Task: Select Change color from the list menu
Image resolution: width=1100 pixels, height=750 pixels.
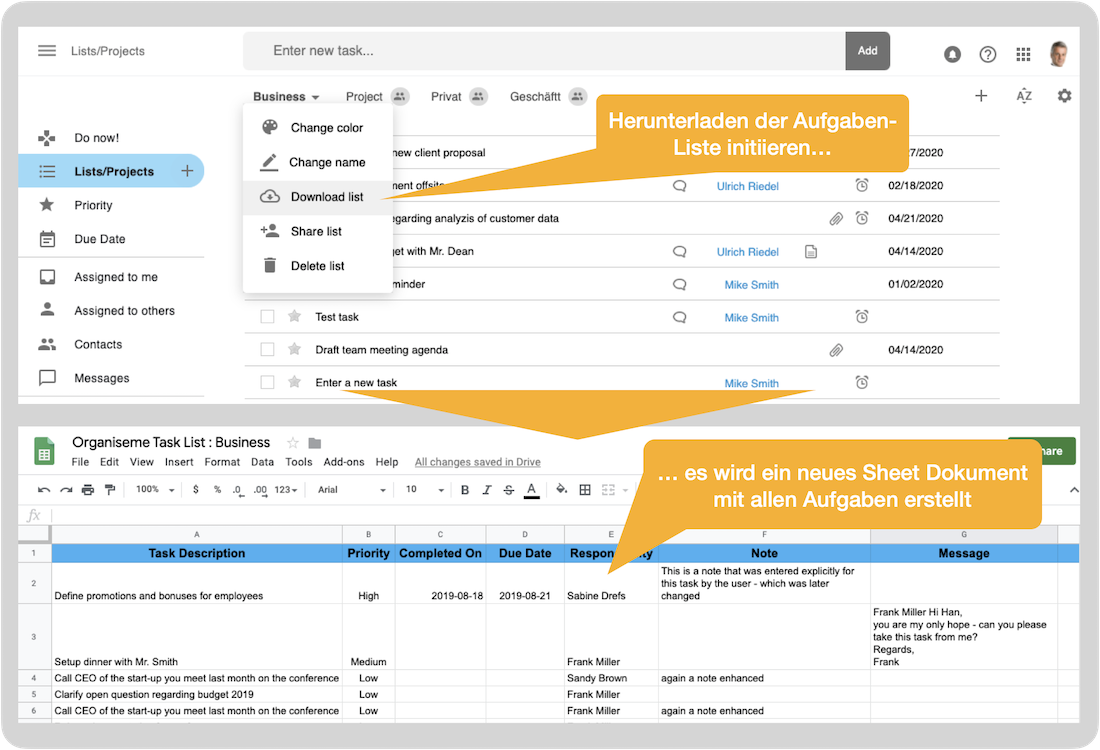Action: (318, 128)
